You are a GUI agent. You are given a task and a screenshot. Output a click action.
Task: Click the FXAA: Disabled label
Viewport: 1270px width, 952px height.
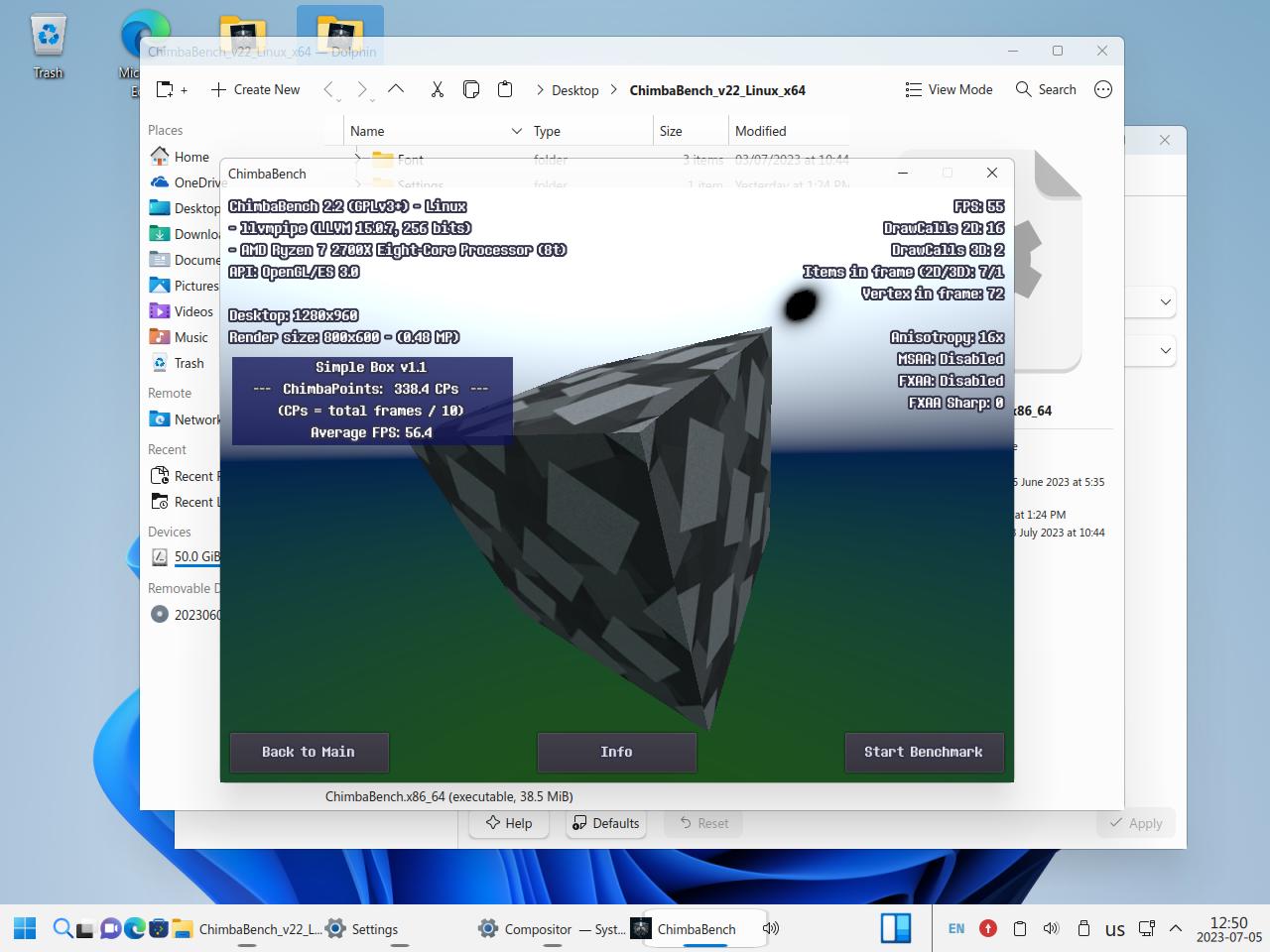[x=951, y=381]
